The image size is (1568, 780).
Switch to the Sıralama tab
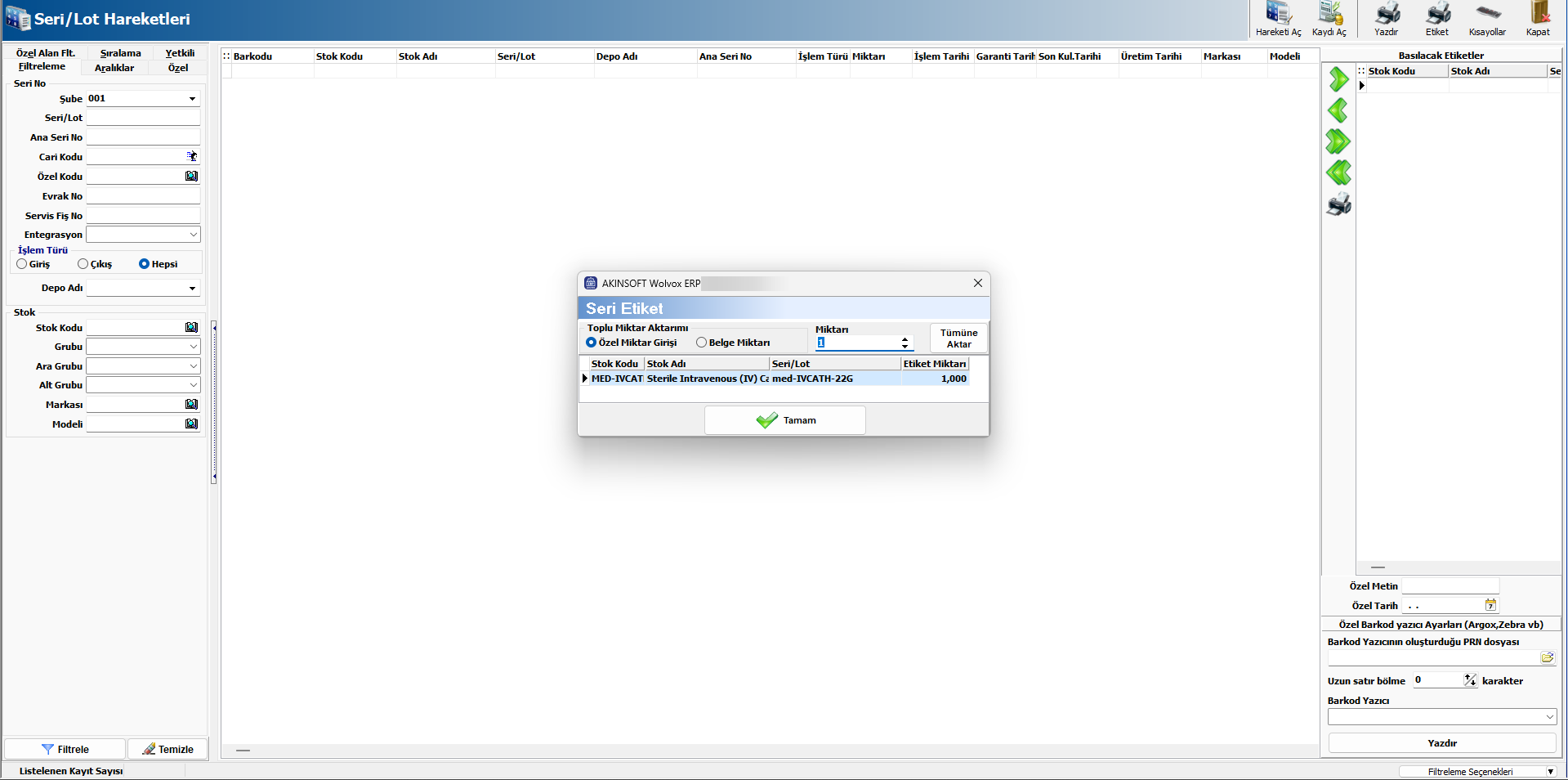(x=120, y=53)
